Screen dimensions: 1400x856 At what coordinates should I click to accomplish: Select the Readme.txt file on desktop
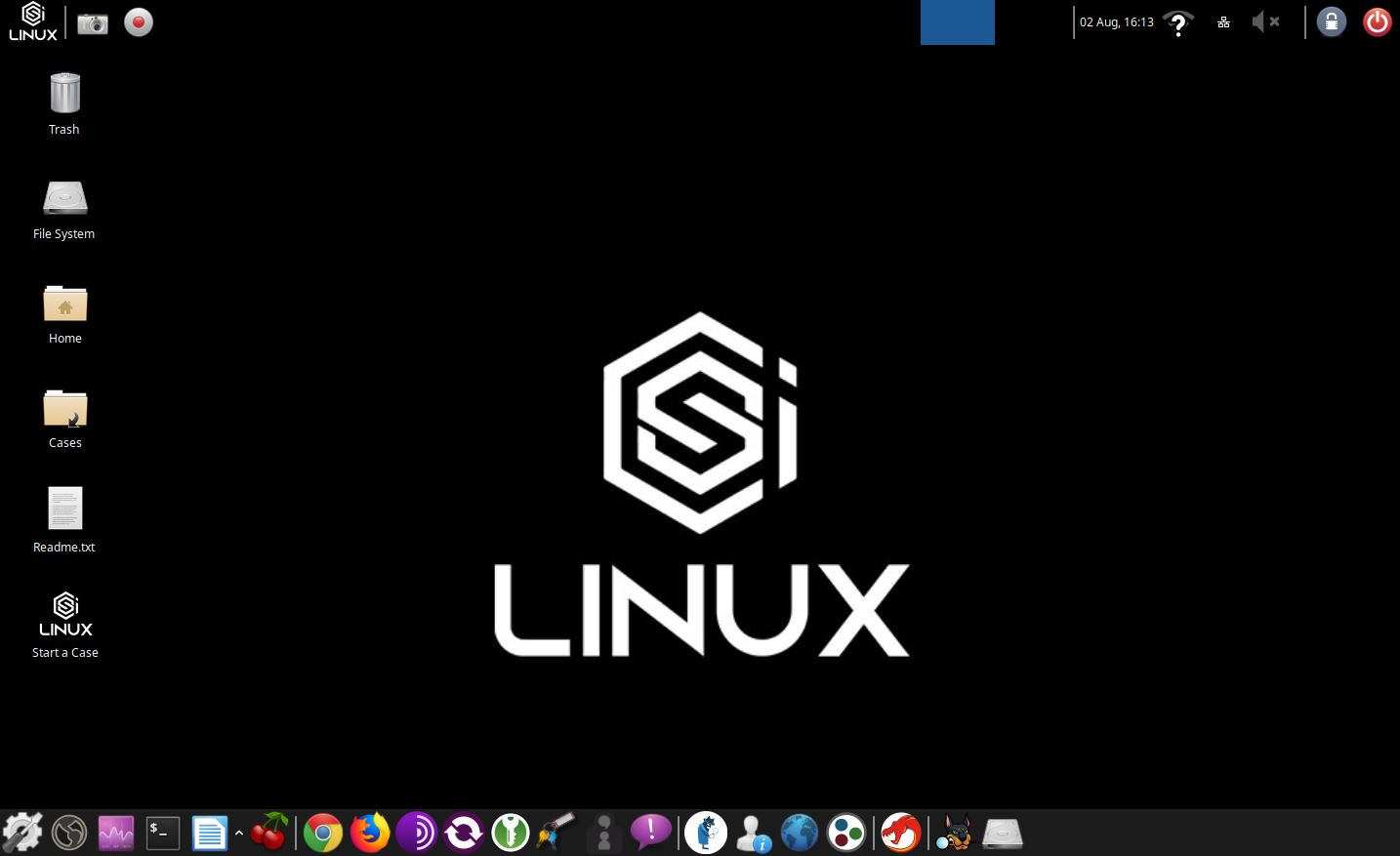click(64, 520)
